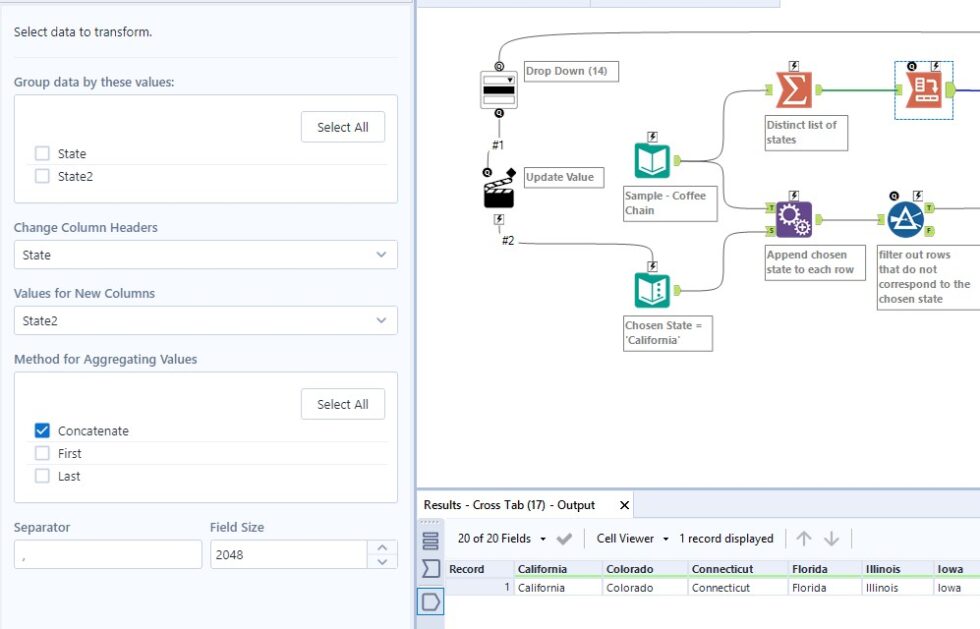Click Select All for grouping values
Image resolution: width=980 pixels, height=629 pixels.
tap(343, 127)
